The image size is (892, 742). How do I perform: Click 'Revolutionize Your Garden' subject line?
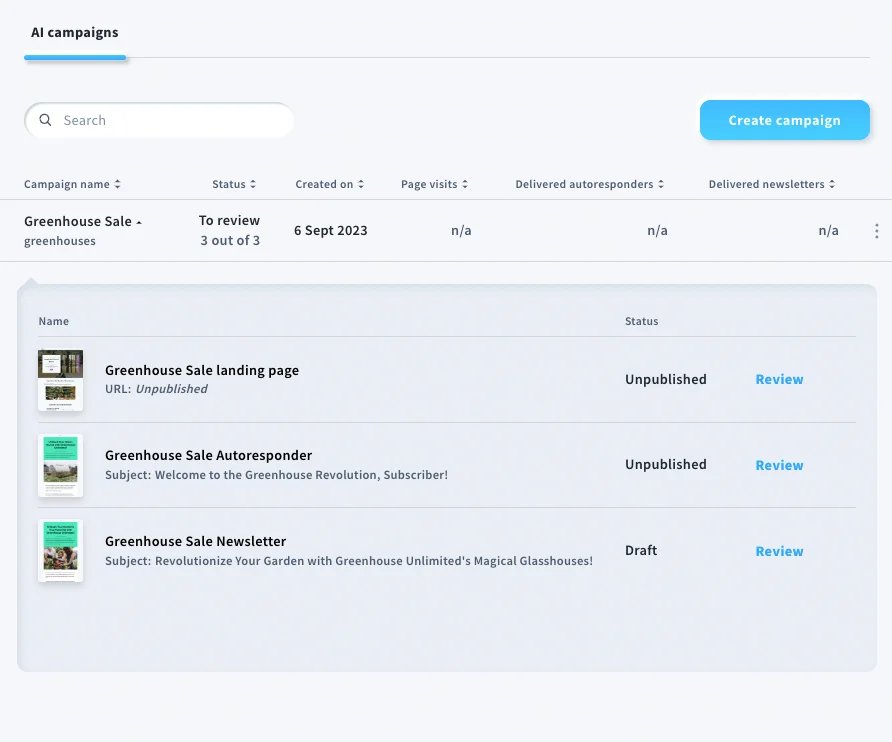(x=349, y=561)
